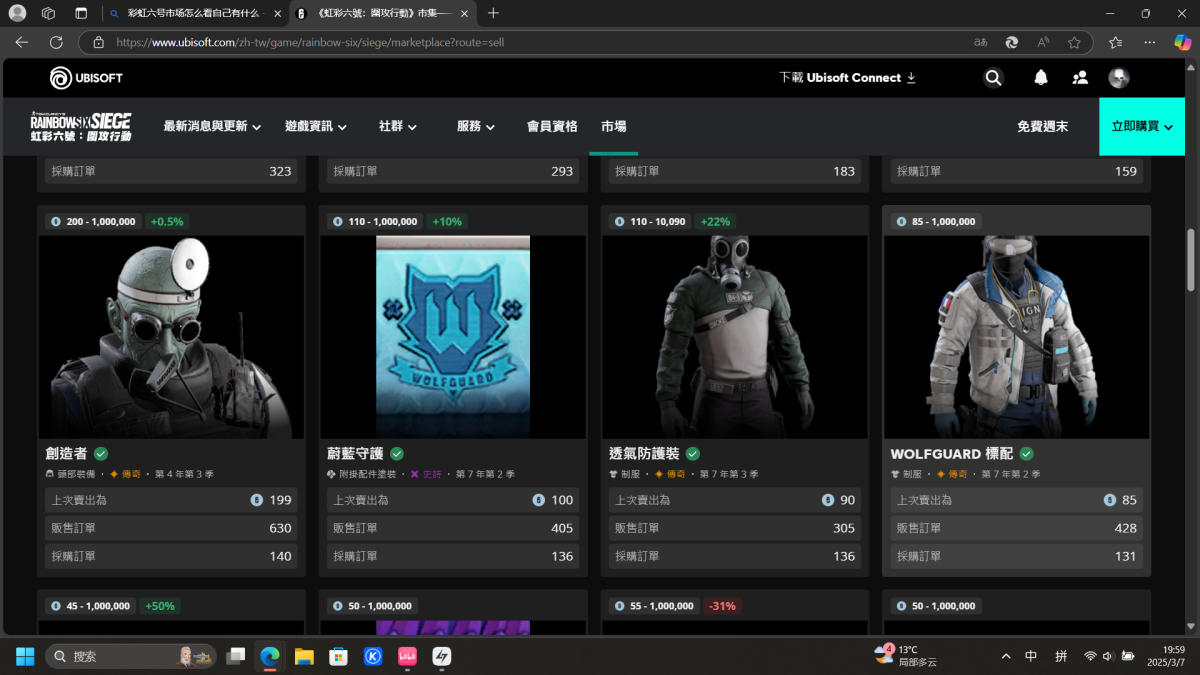
Task: Click the +22% price change badge
Action: (715, 221)
